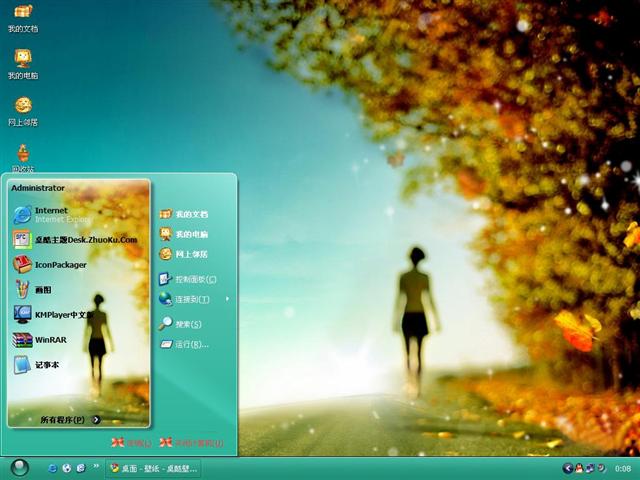Image resolution: width=640 pixels, height=480 pixels.
Task: Open 网上邻居 in the Start menu right column
Action: click(x=184, y=254)
